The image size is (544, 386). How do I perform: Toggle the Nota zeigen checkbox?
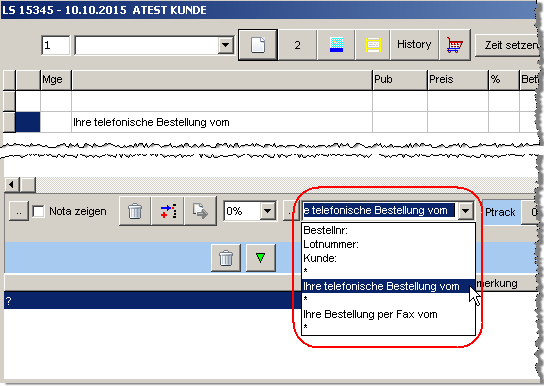[39, 211]
